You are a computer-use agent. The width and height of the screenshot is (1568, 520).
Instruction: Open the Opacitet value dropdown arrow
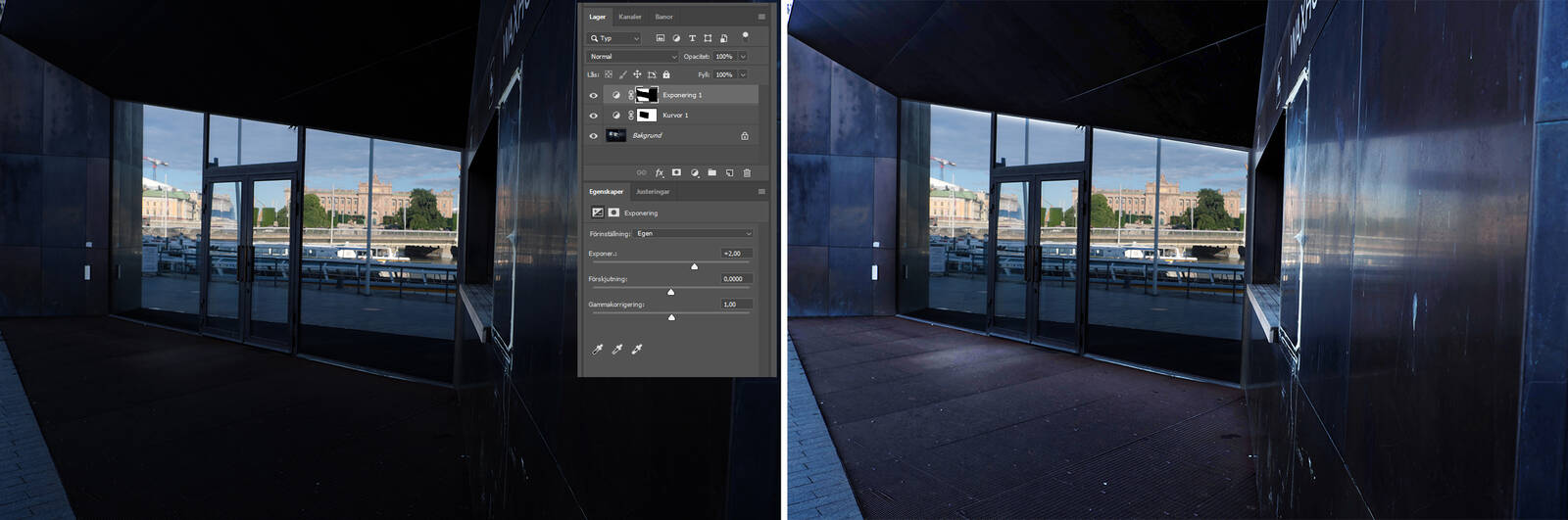(x=743, y=57)
